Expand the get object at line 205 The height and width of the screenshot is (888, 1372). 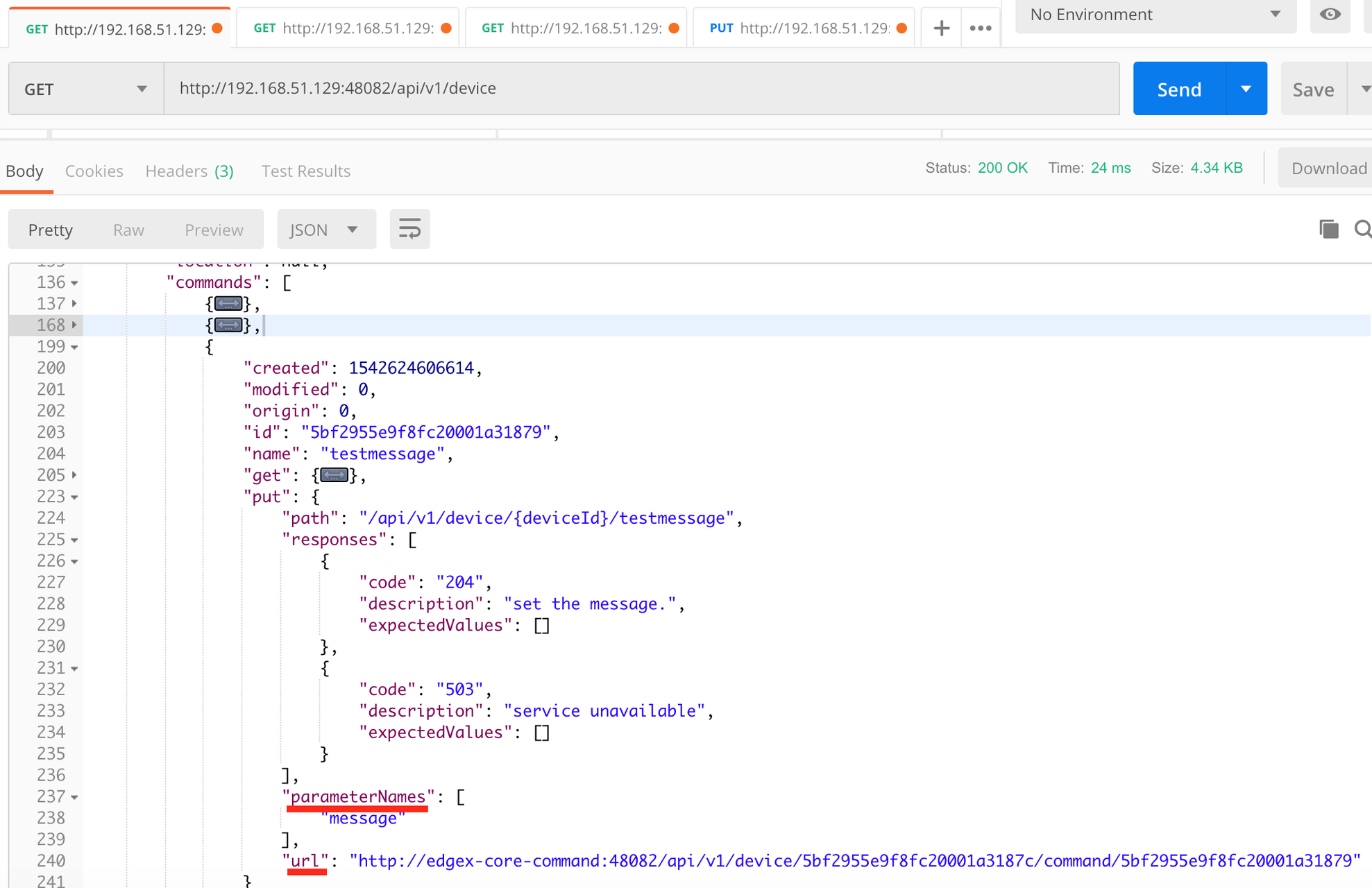(x=74, y=475)
